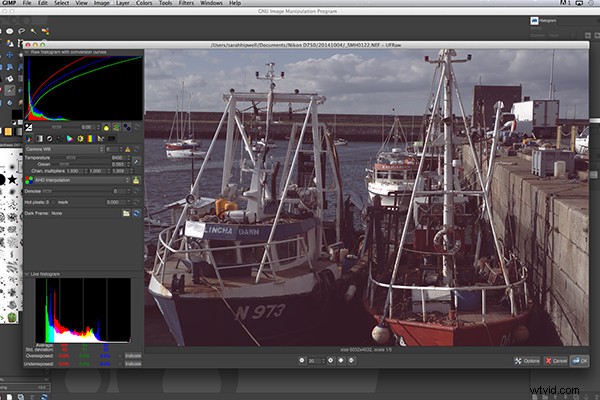
Task: Open the Layer menu
Action: [122, 3]
